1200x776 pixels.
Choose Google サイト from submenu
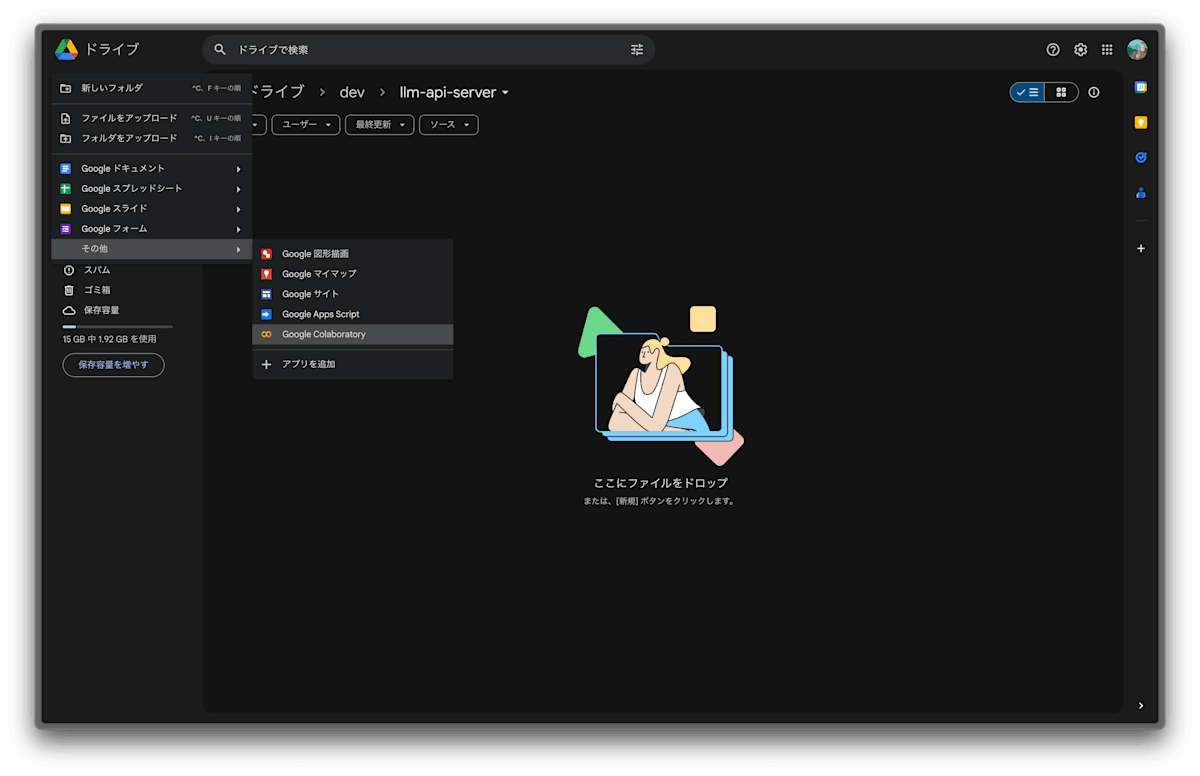point(353,294)
